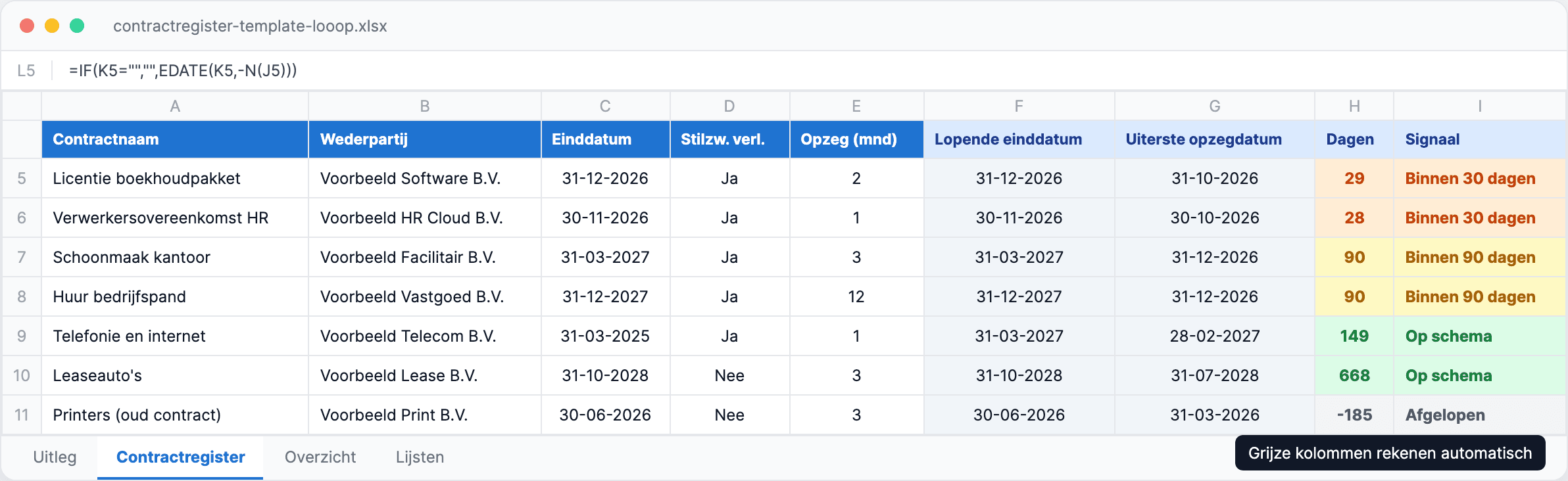Click the Opzeg (mnd) header cell
Screen dimensions: 1568x481
[856, 139]
